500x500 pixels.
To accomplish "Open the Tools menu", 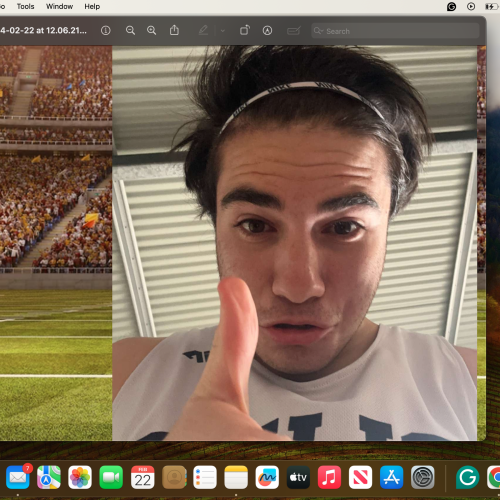I will [x=26, y=6].
